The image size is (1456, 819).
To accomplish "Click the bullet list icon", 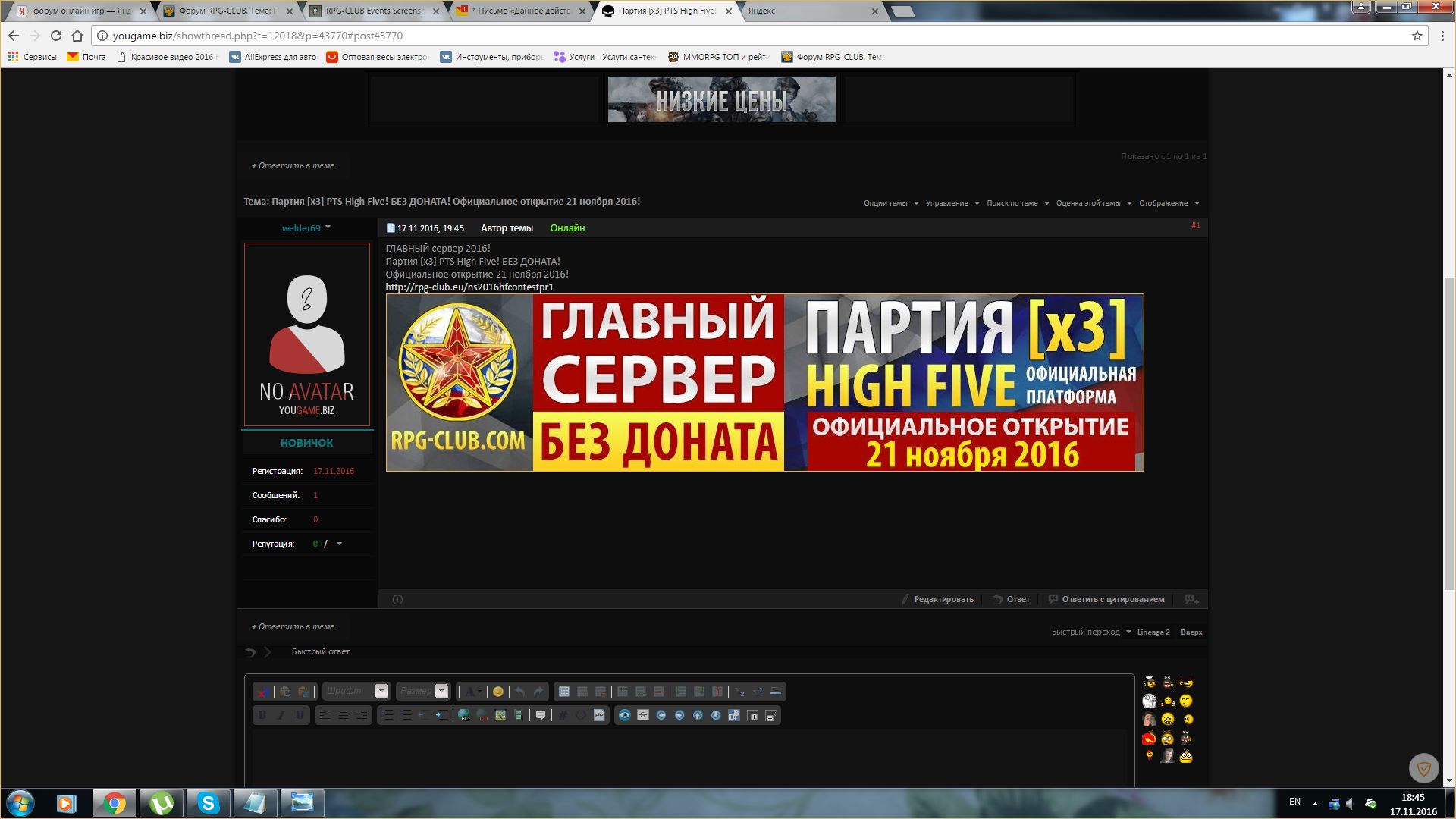I will click(388, 715).
